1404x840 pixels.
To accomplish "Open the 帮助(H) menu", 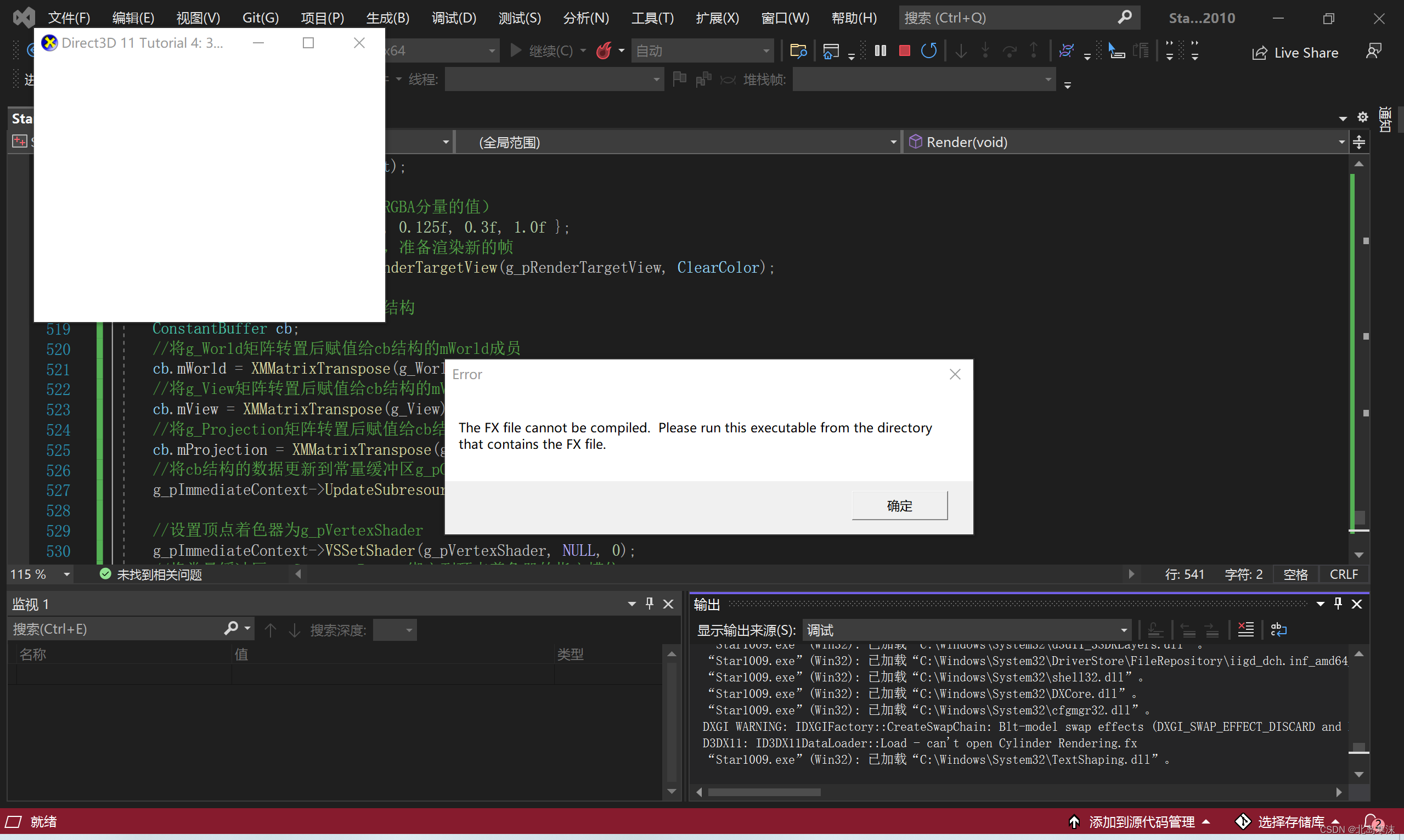I will pos(854,18).
